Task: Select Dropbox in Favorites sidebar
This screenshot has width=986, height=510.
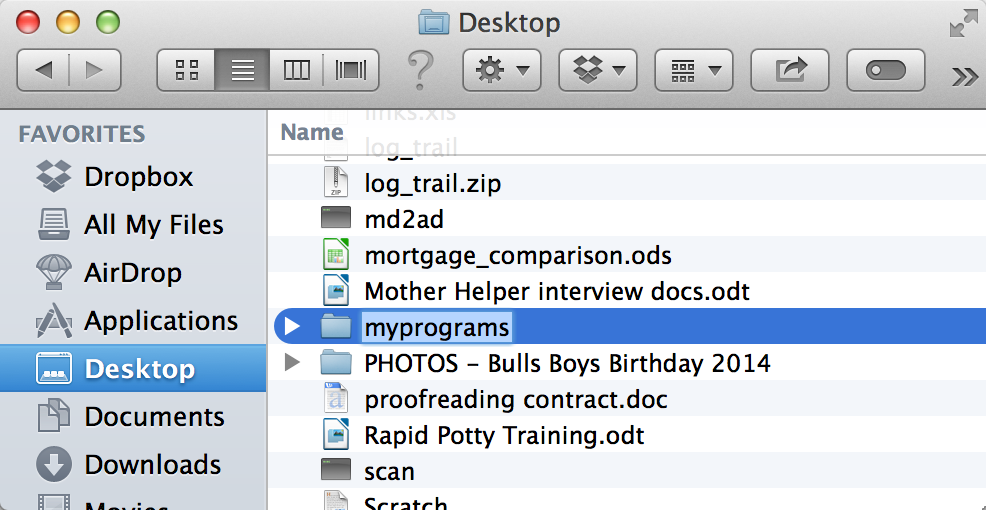Action: pyautogui.click(x=138, y=177)
